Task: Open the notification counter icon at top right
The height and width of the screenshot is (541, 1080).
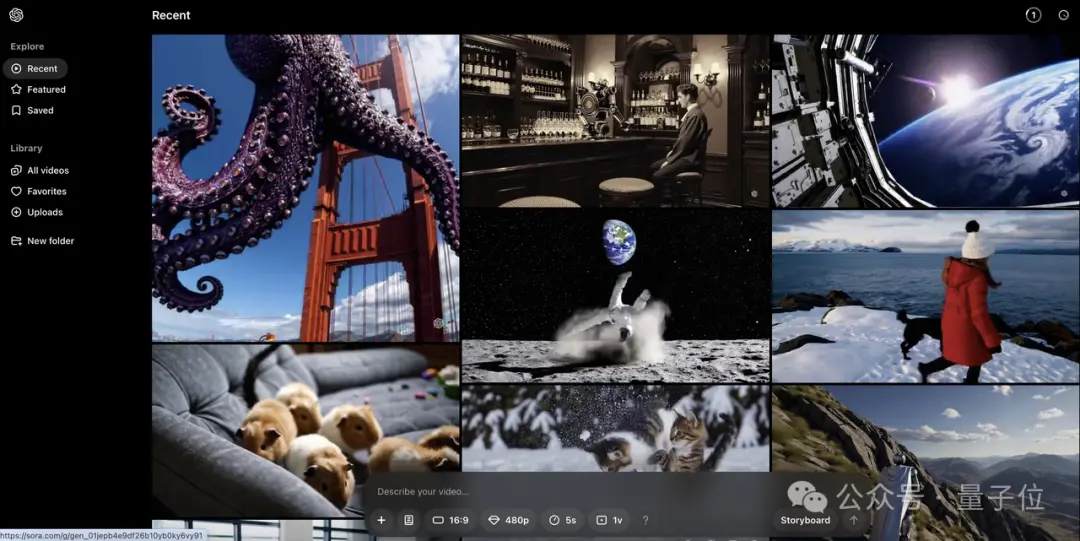Action: click(1033, 15)
